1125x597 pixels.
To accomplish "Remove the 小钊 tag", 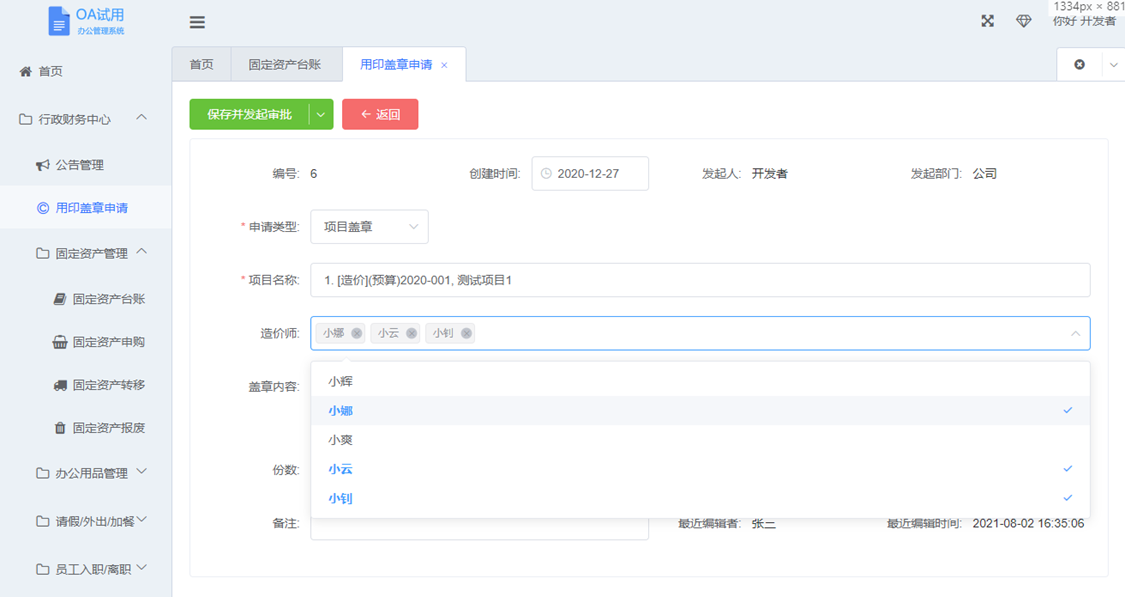I will [x=466, y=333].
